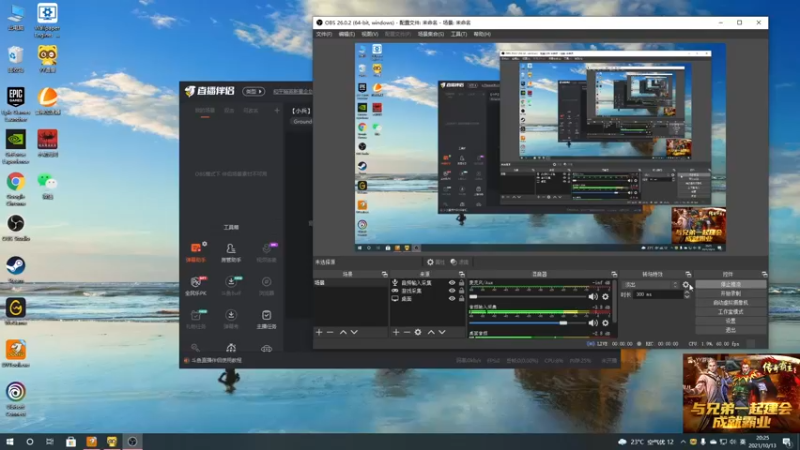The width and height of the screenshot is (800, 450).
Task: Pop out the Scene Transitions dock with its float icon
Action: pos(688,274)
